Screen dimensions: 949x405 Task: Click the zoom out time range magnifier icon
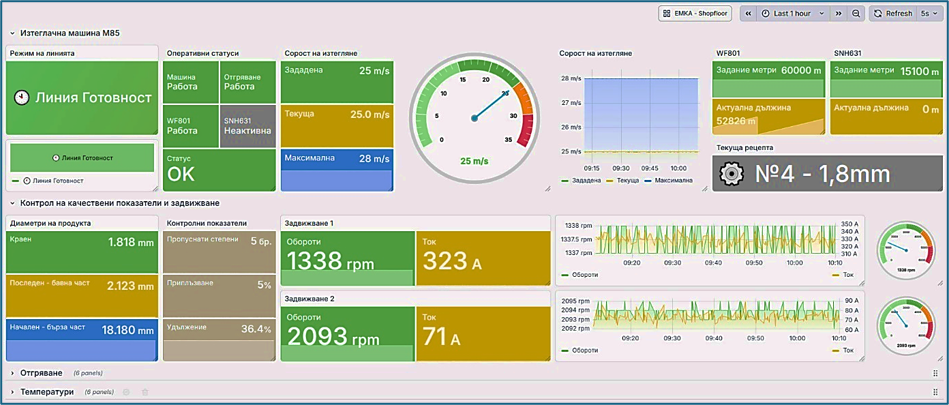(855, 13)
